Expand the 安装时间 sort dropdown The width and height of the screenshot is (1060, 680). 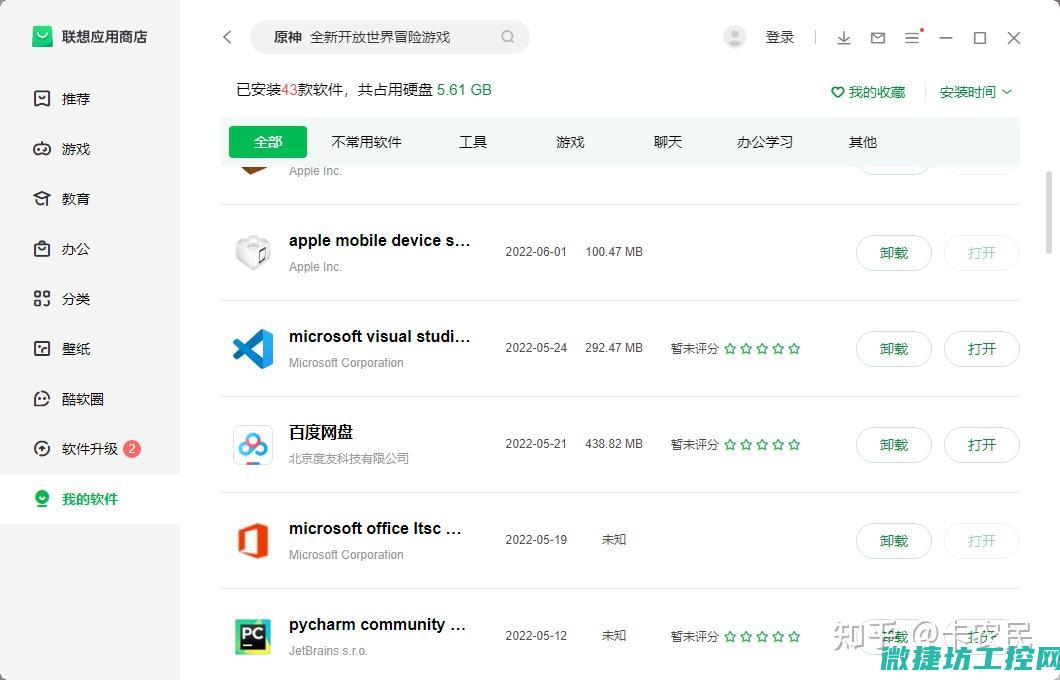[975, 92]
